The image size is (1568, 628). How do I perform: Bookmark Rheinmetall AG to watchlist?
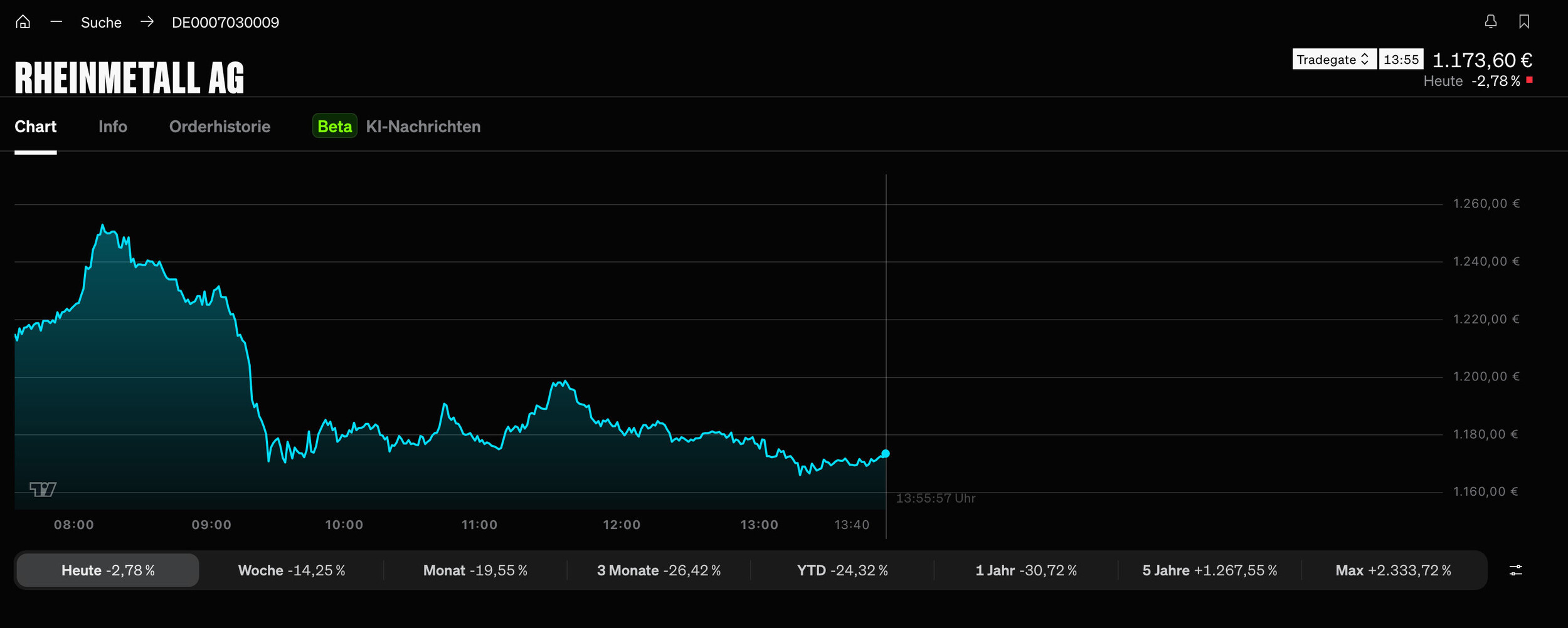(1524, 22)
